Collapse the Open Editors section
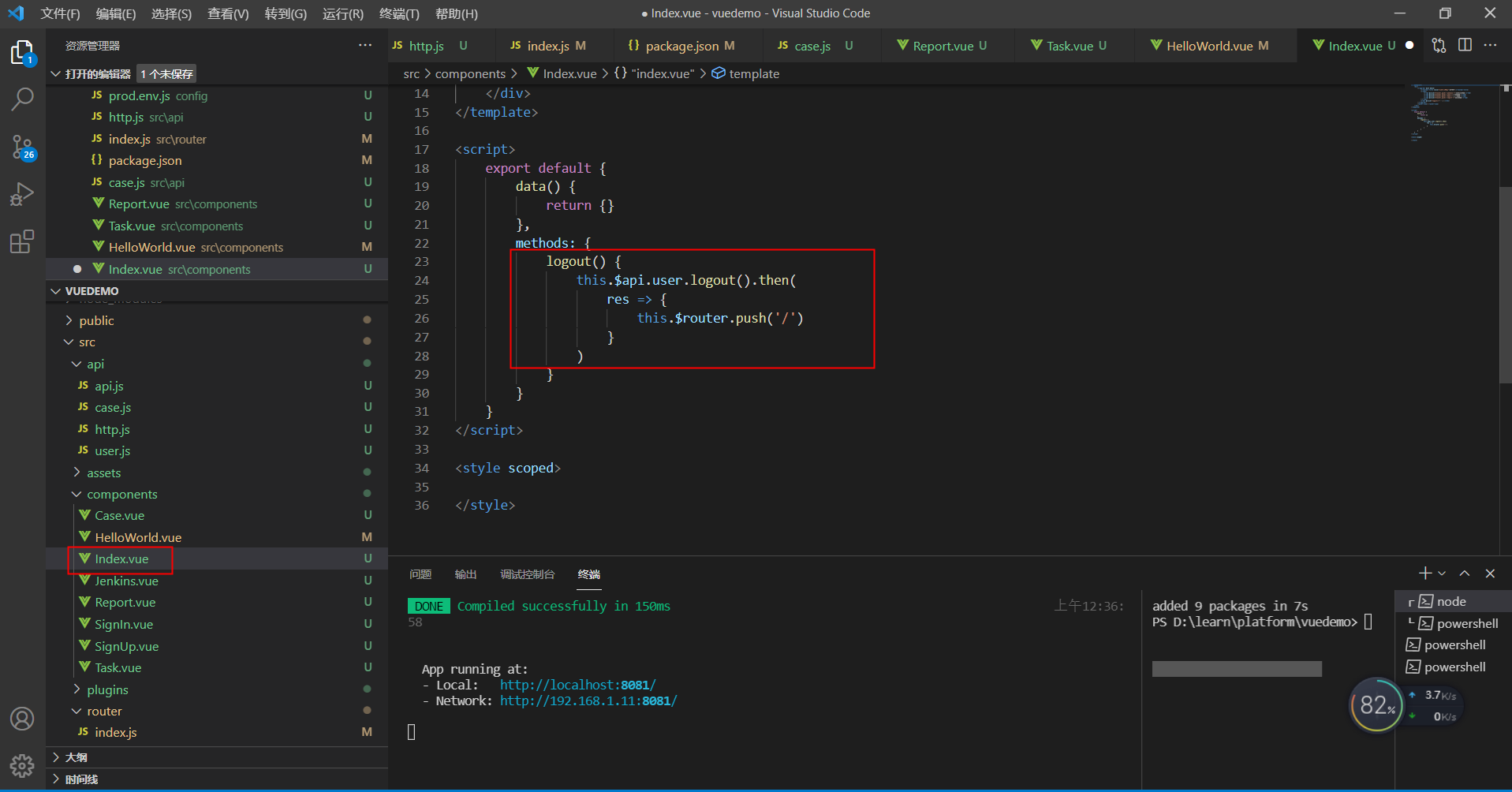 pyautogui.click(x=56, y=73)
